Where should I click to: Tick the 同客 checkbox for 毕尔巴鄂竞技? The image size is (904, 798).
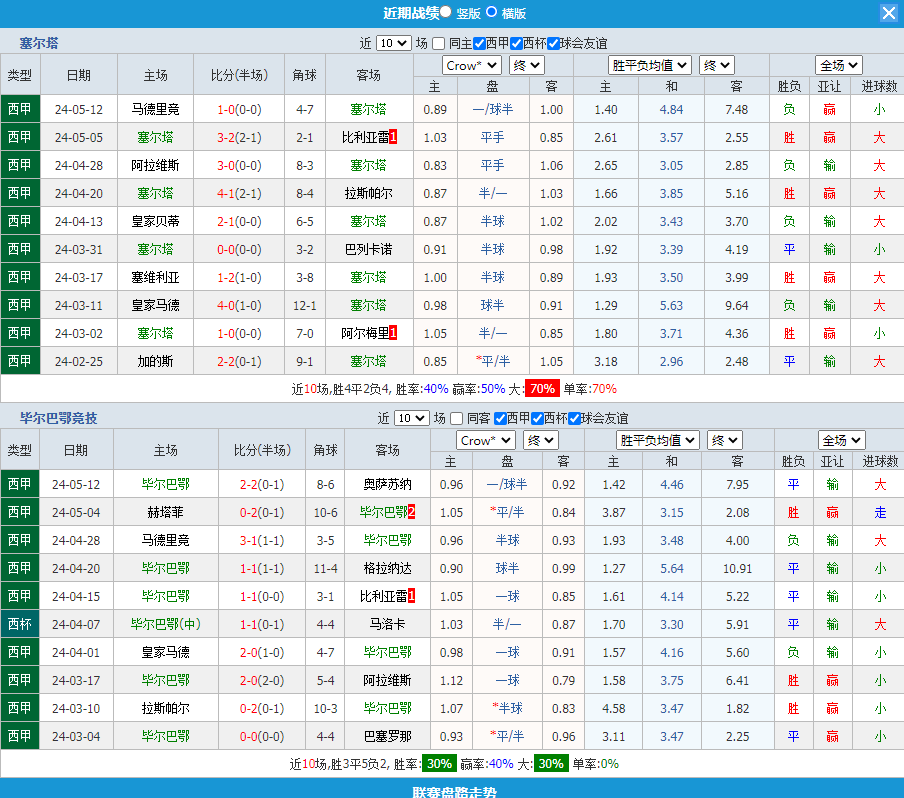(457, 418)
